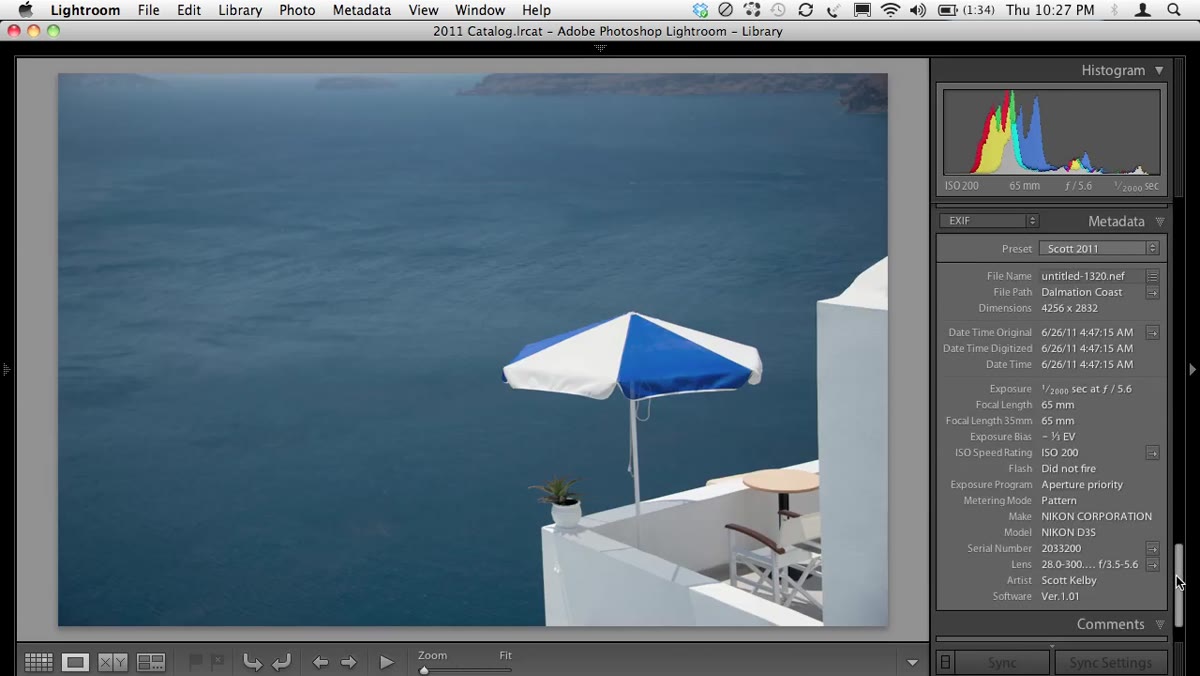Click the umbrella photo in Loupe view
Image resolution: width=1200 pixels, height=676 pixels.
(x=472, y=349)
